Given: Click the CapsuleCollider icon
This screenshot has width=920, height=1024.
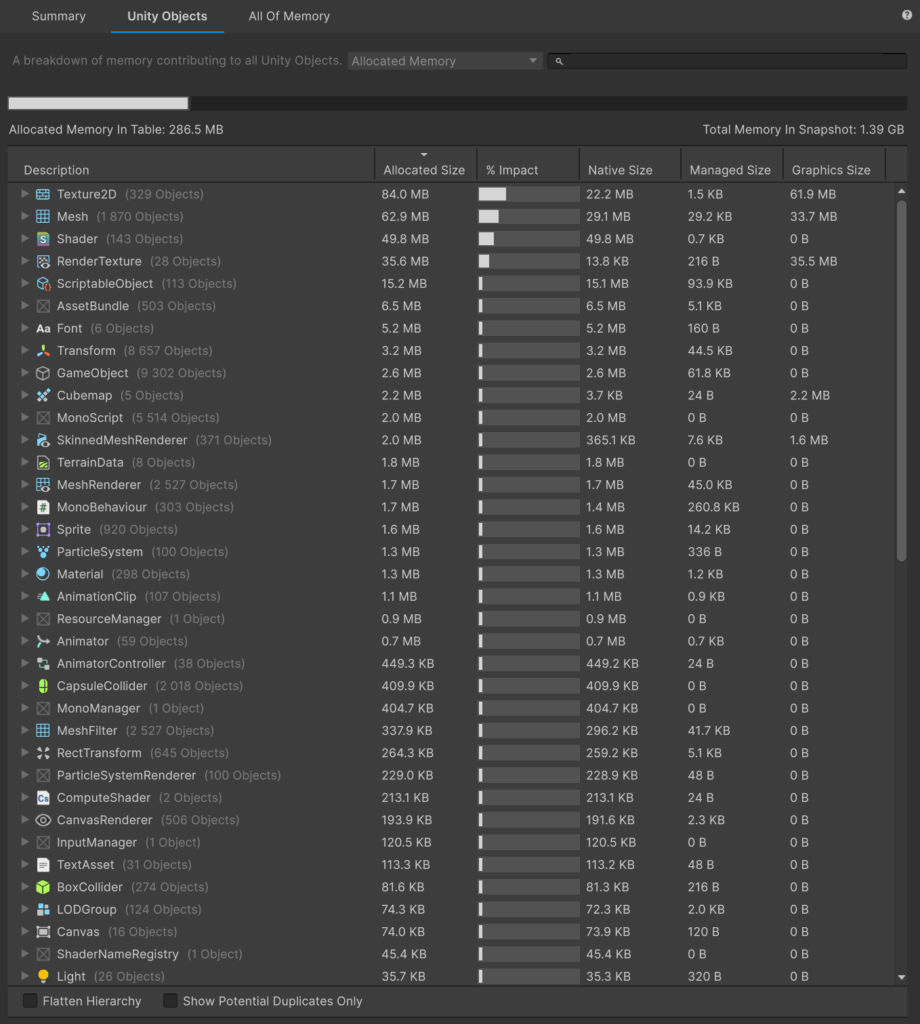Looking at the screenshot, I should pos(43,686).
